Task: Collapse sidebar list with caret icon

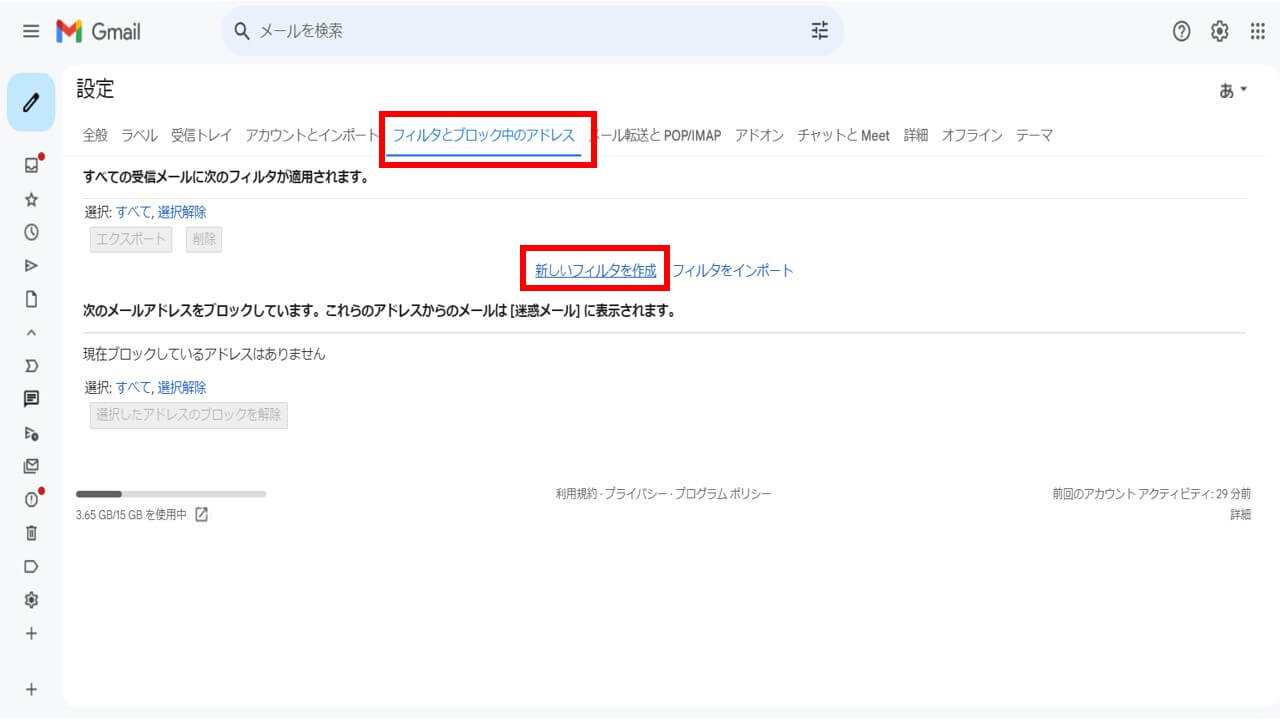Action: tap(31, 332)
